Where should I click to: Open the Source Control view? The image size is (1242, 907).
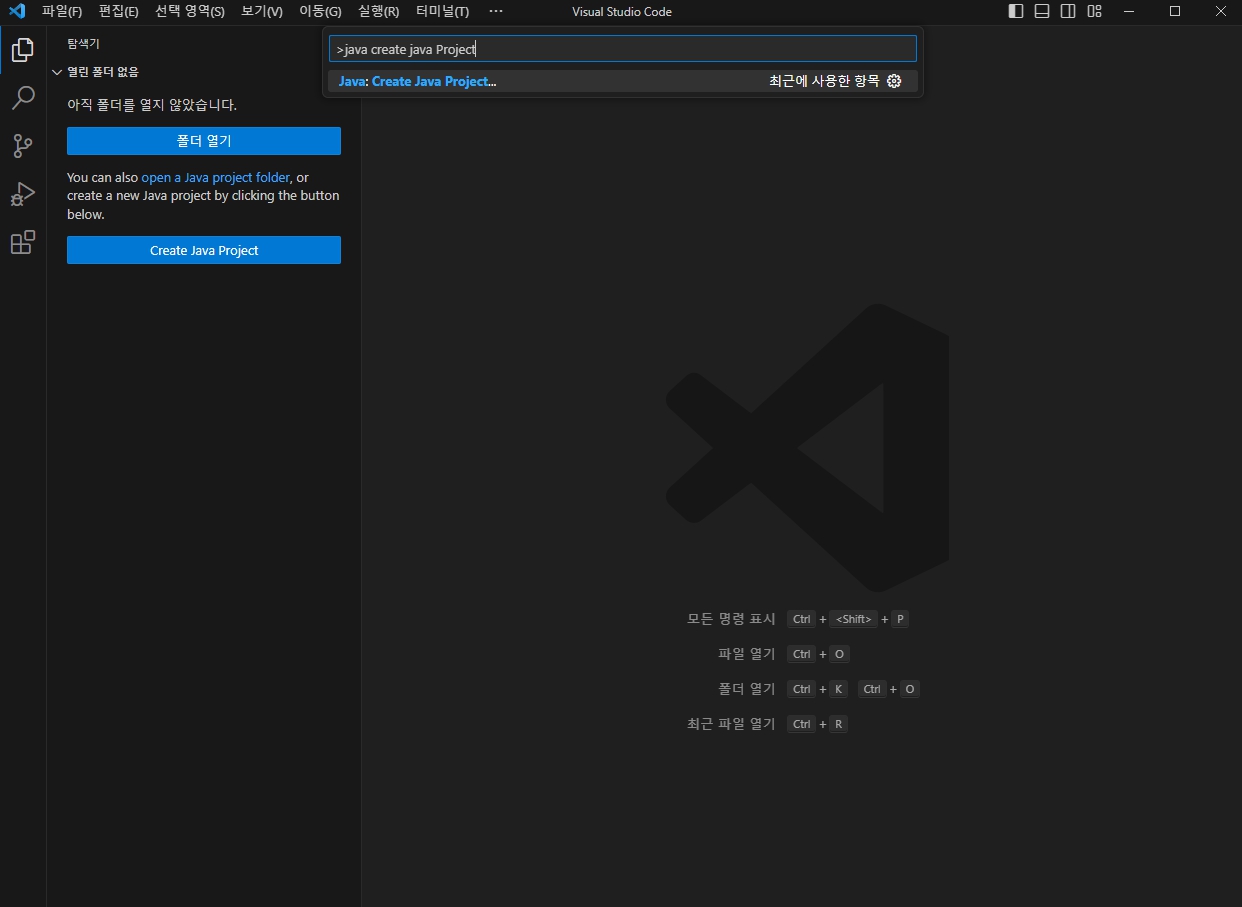pyautogui.click(x=22, y=146)
